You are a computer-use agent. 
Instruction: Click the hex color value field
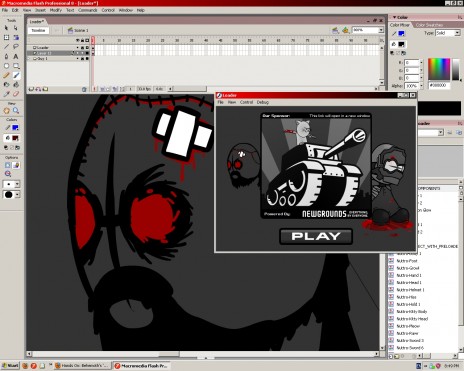[439, 86]
